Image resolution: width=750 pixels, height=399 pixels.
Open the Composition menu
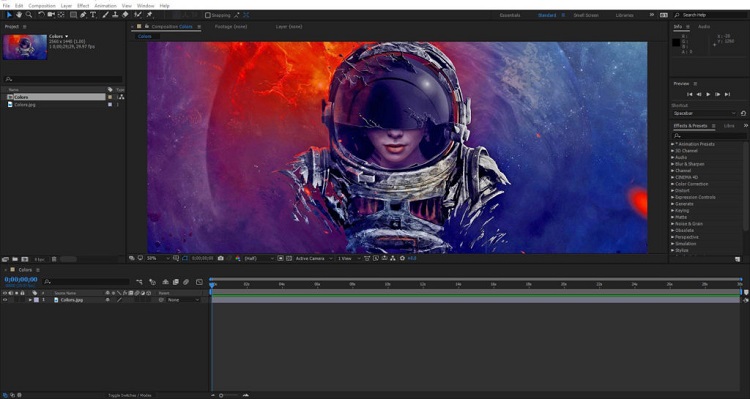(x=42, y=6)
